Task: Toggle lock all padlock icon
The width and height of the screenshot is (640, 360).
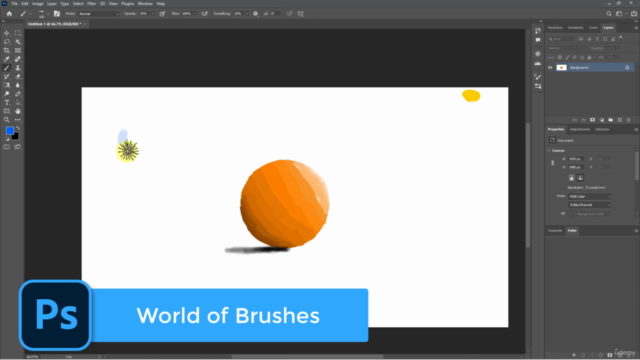Action: pyautogui.click(x=589, y=58)
